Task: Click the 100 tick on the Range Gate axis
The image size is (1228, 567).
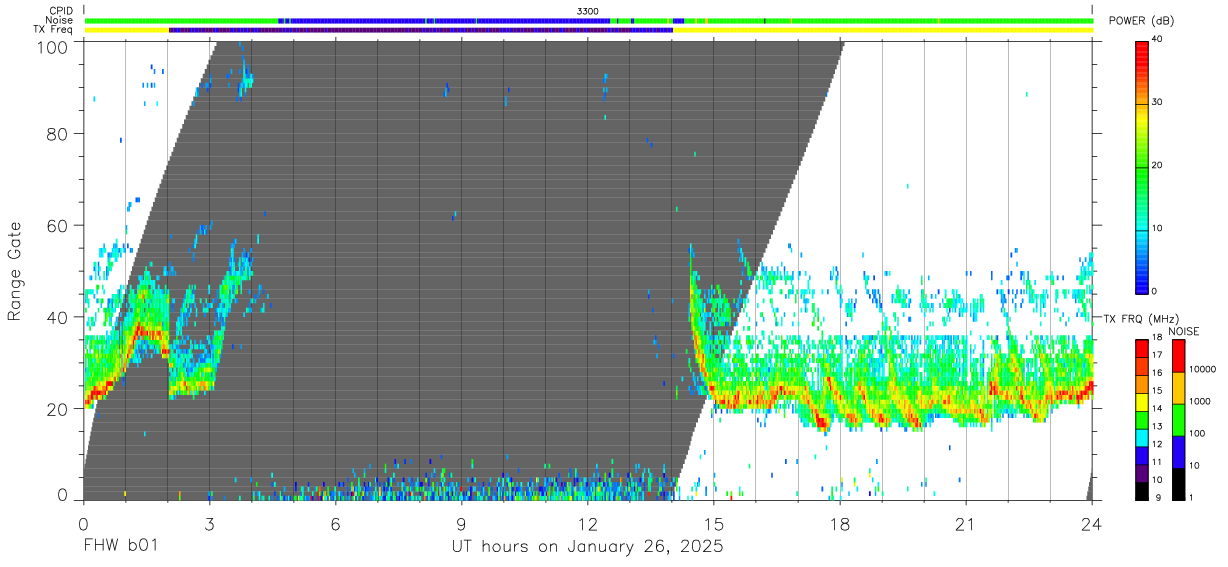Action: pos(53,47)
